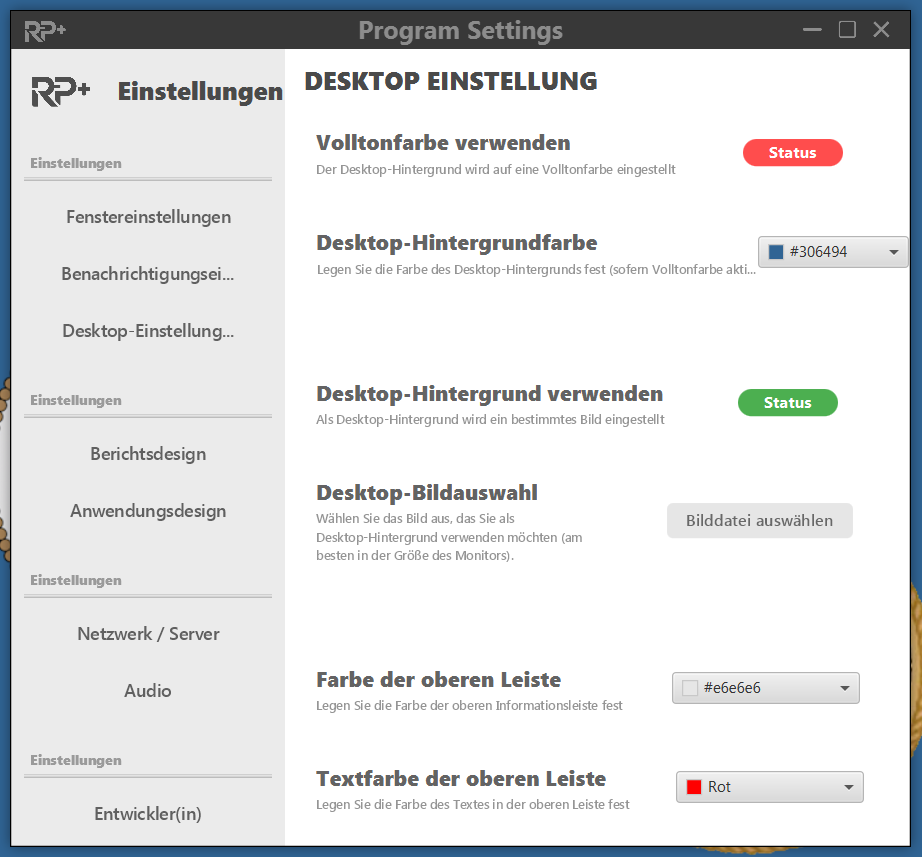
Task: Open the Desktop-Hintergrundfarbe #306494 dropdown
Action: click(833, 252)
